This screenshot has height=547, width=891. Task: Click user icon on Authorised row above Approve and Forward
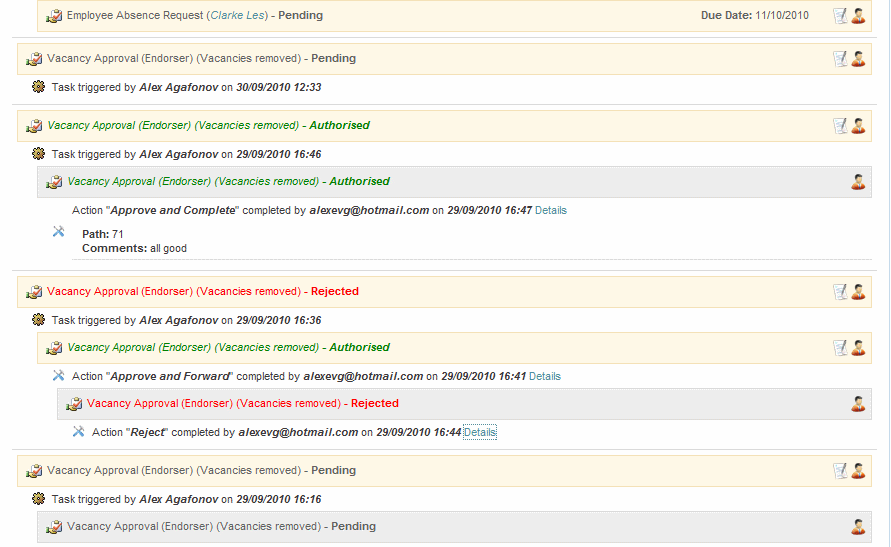pos(858,348)
